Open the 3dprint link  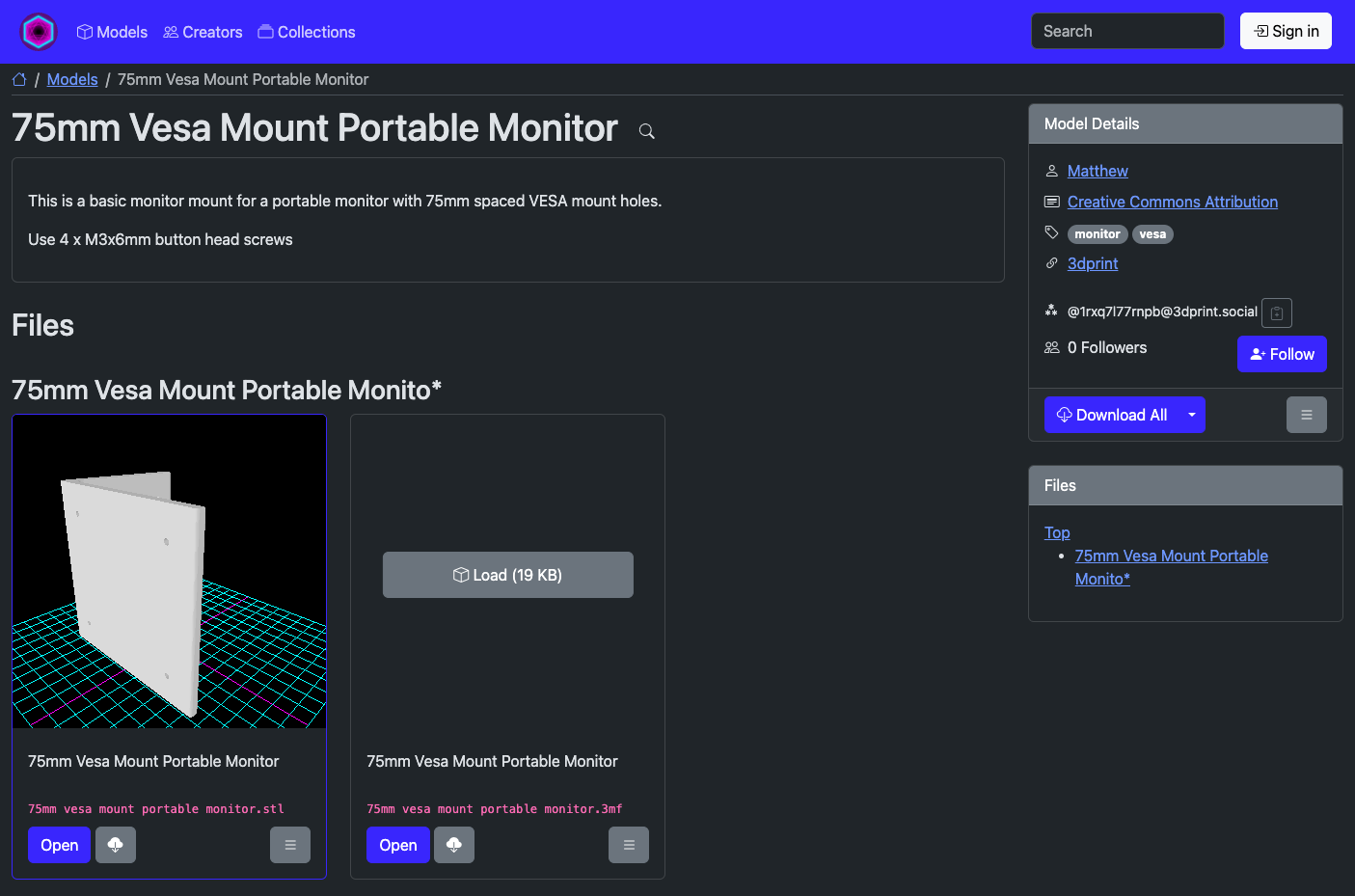click(1093, 263)
